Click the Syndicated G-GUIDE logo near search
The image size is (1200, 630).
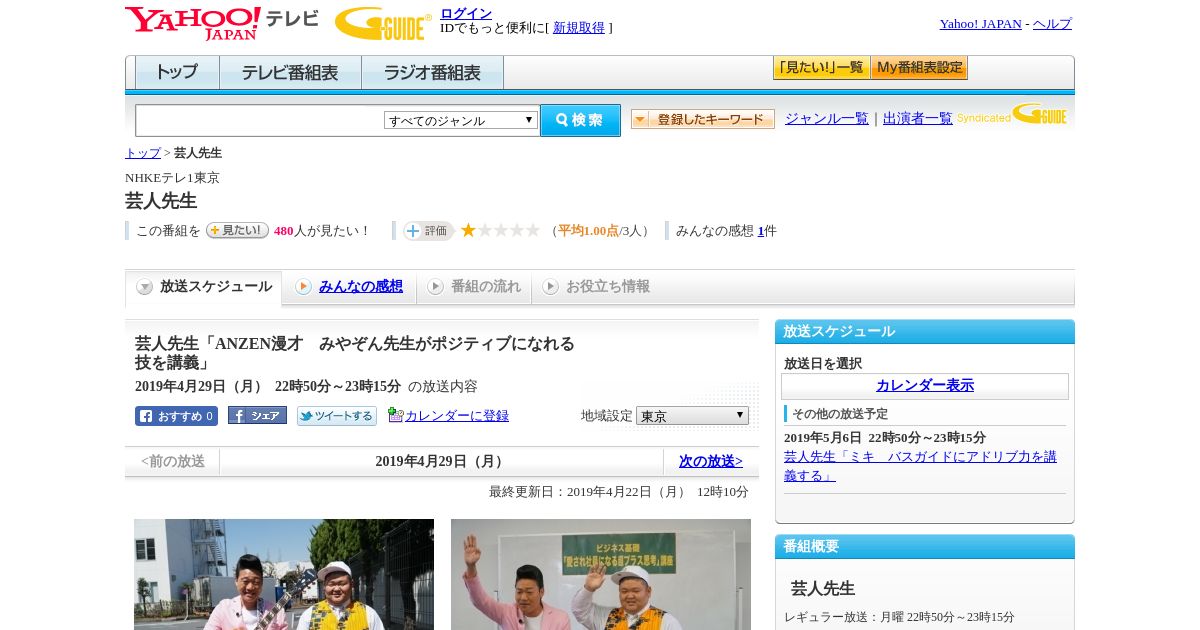tap(1012, 114)
